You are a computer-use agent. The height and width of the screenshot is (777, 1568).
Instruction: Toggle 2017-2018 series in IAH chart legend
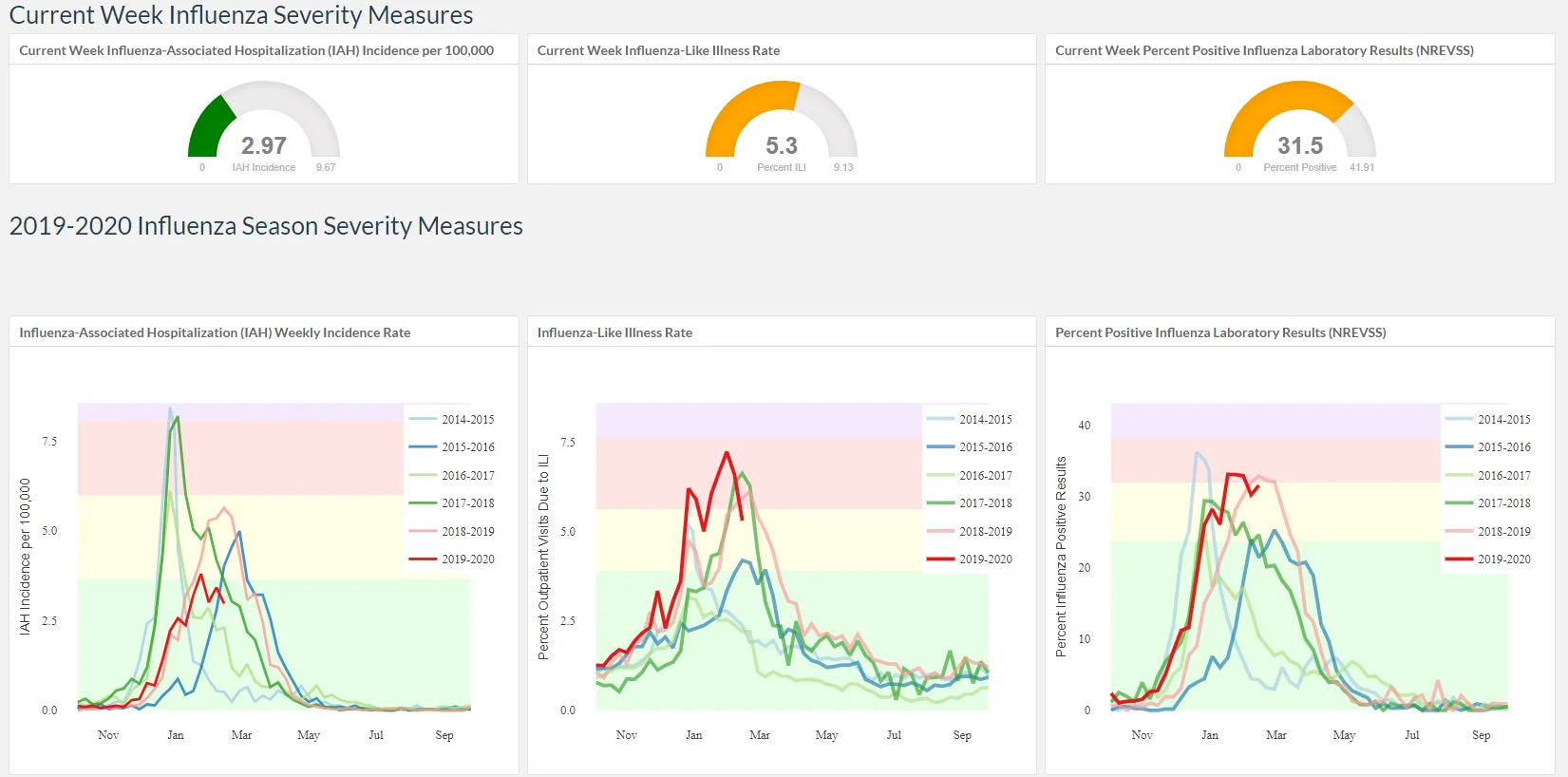click(x=452, y=502)
